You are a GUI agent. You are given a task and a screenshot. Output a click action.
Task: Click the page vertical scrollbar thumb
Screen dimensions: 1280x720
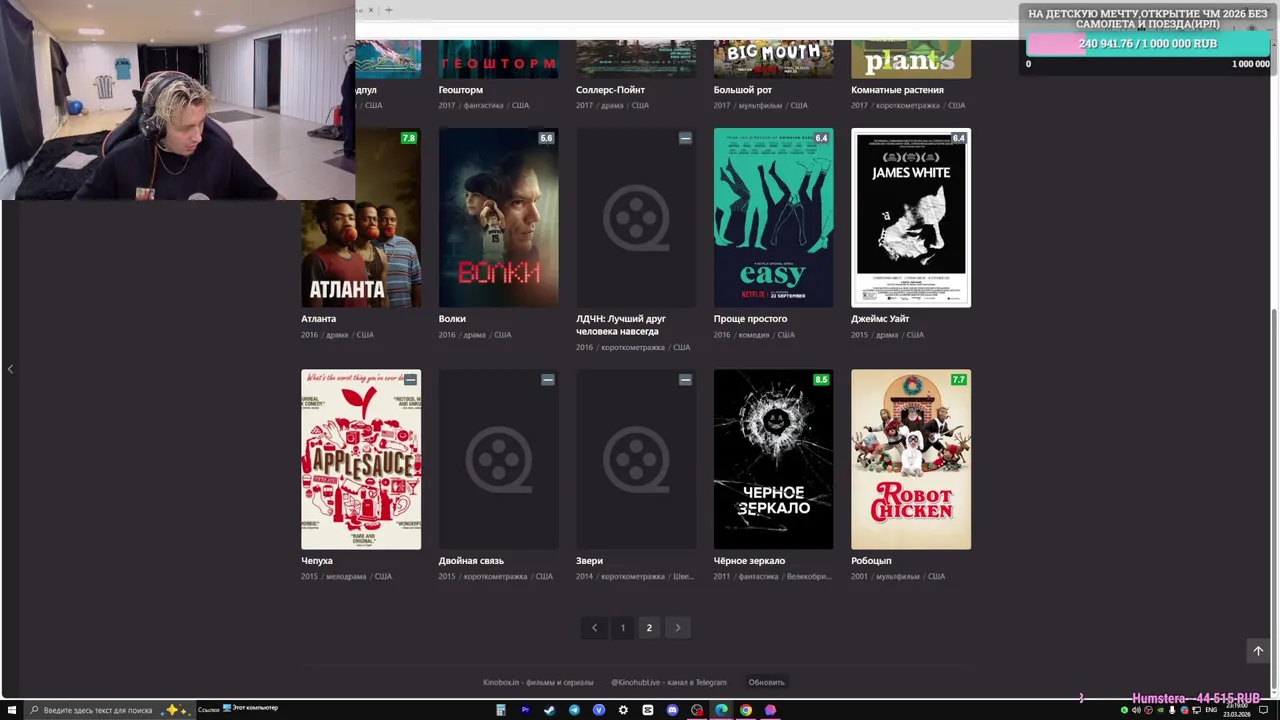(1274, 498)
